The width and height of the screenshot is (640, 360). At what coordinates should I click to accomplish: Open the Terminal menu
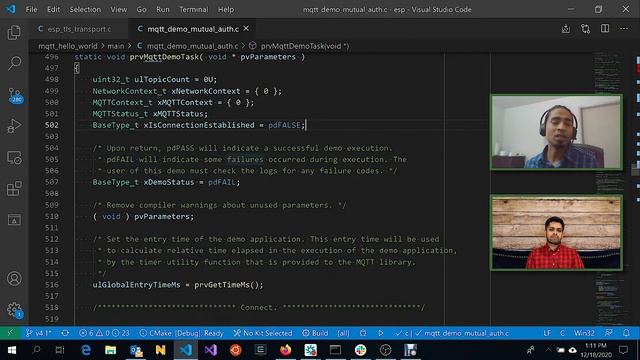(193, 9)
